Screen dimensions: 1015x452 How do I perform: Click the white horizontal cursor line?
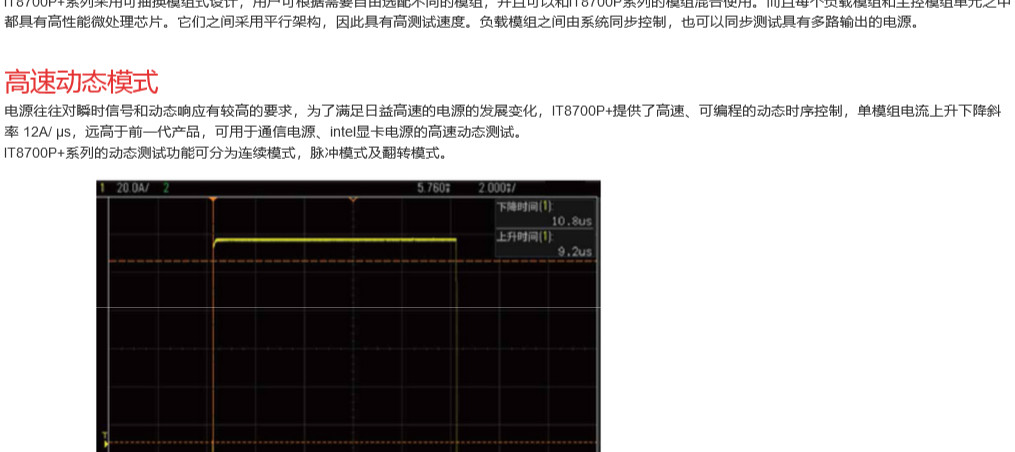300,307
